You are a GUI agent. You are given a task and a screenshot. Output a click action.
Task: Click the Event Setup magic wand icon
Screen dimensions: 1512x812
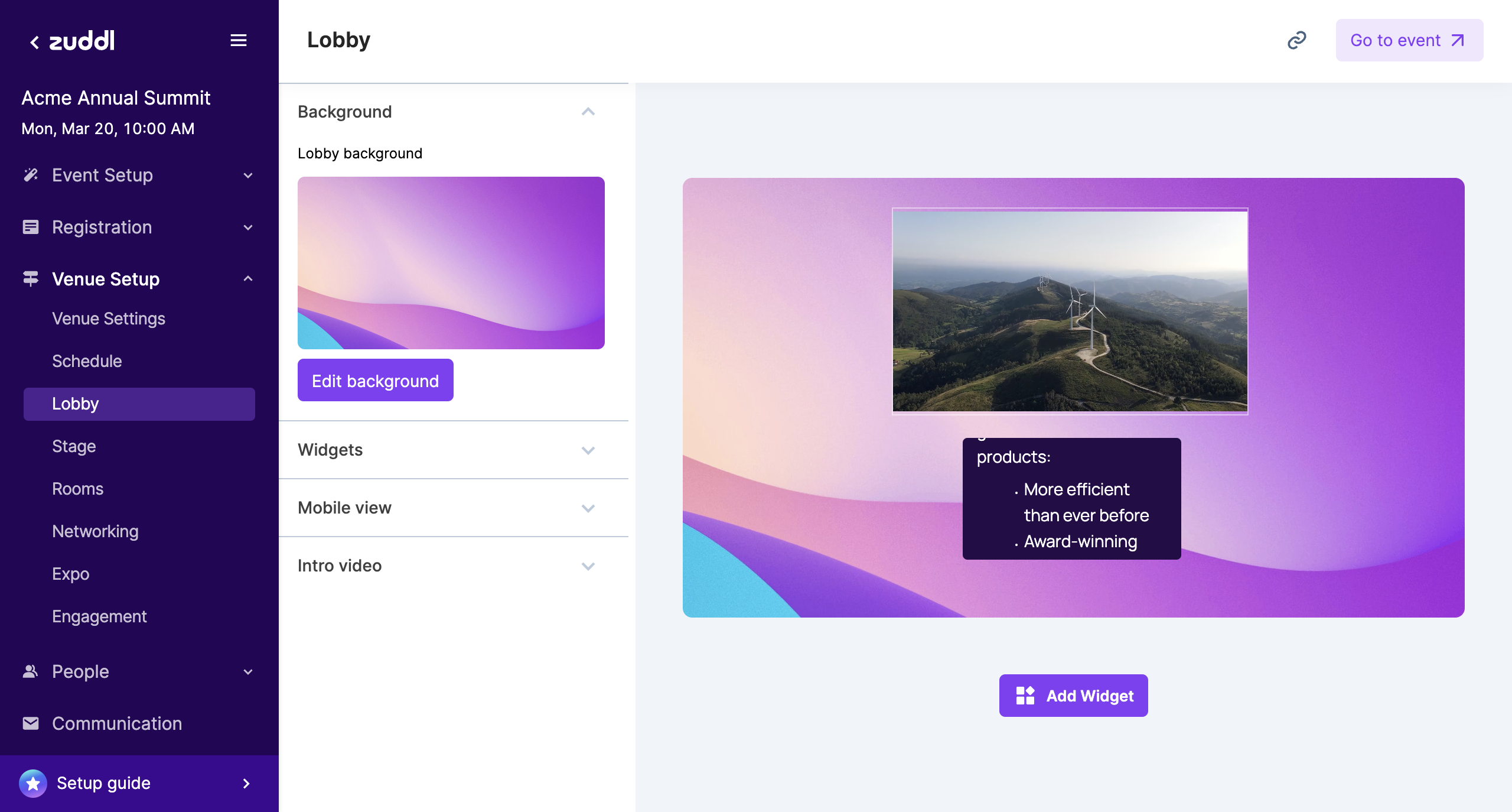(31, 175)
